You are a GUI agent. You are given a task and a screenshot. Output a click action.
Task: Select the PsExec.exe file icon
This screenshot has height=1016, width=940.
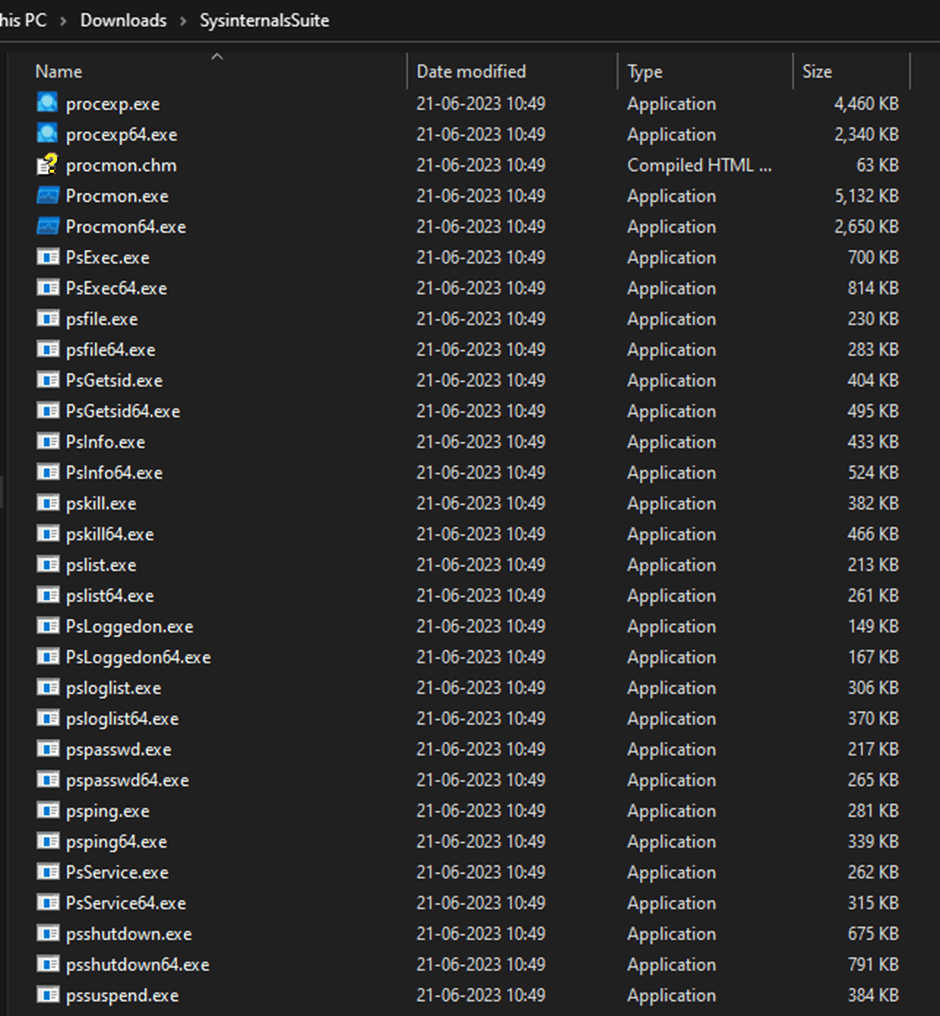47,257
